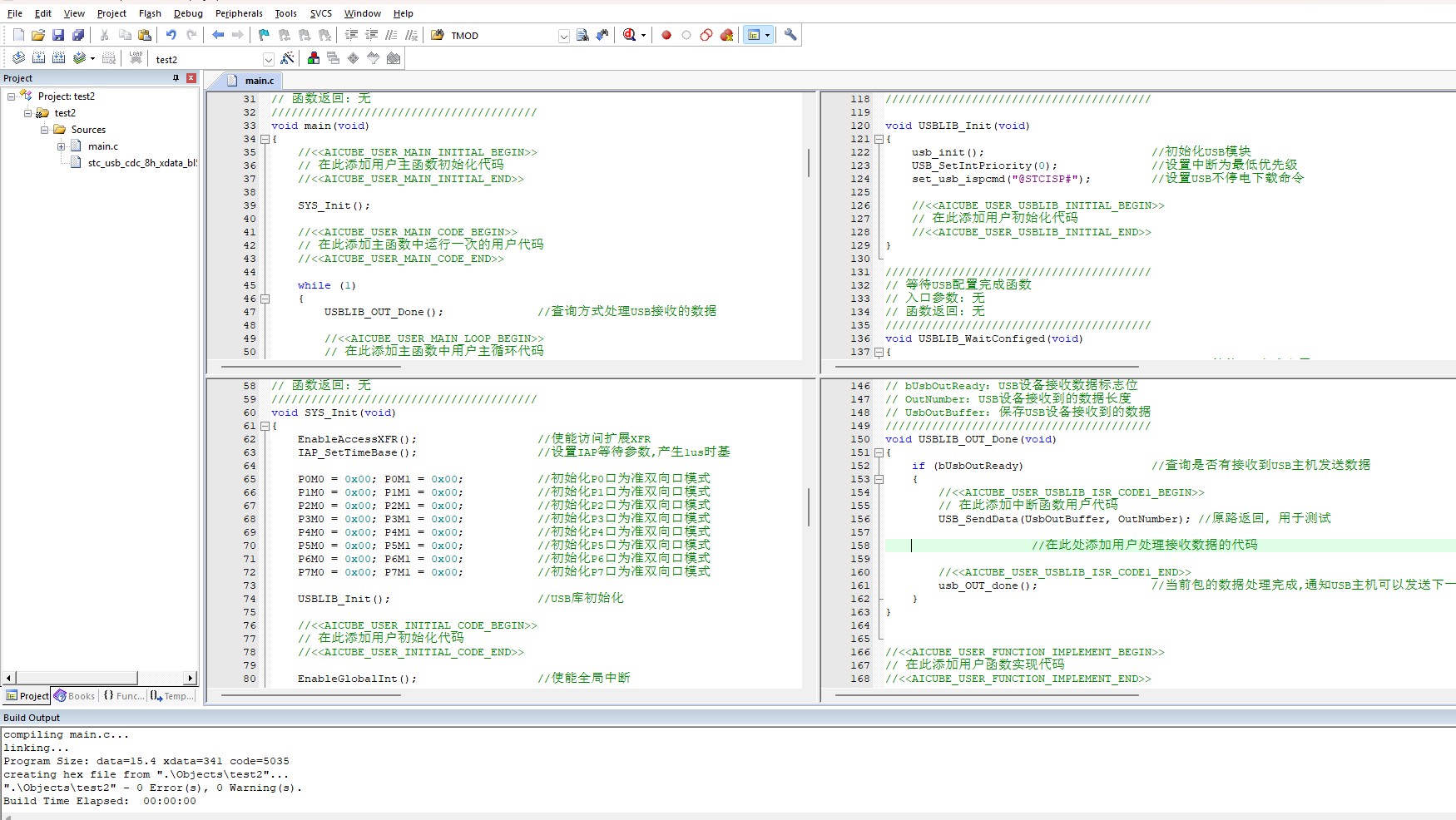Translate the current file icon
Viewport: 1456px width, 820px height.
18,58
